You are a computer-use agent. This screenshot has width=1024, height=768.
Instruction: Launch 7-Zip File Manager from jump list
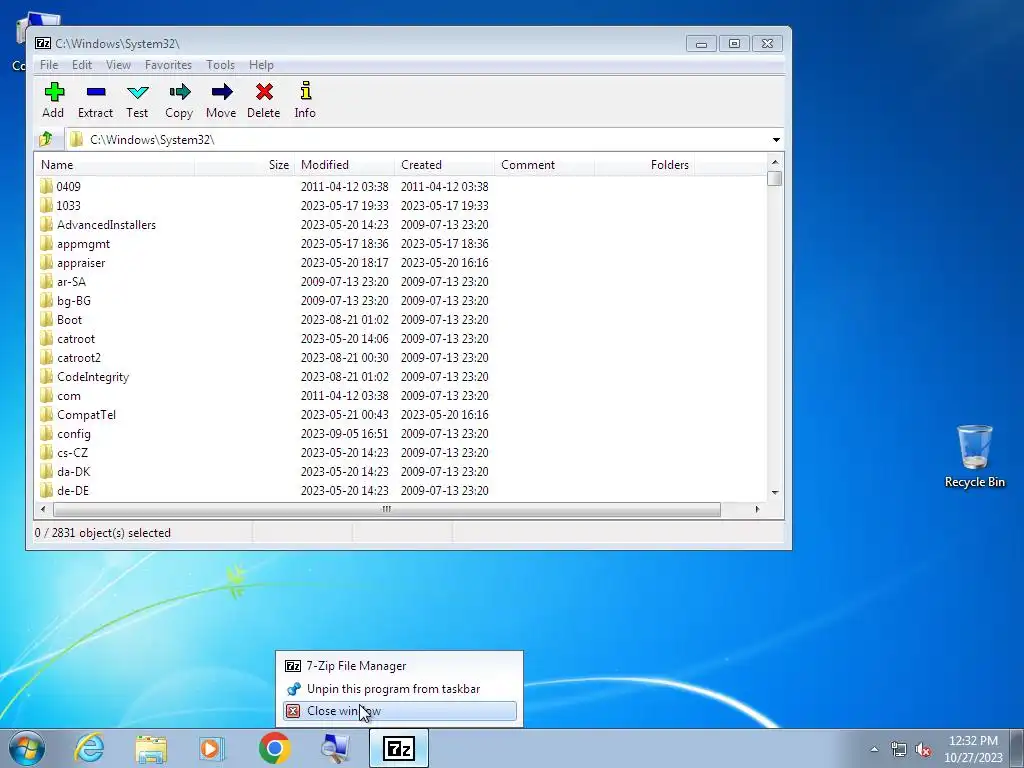(400, 665)
